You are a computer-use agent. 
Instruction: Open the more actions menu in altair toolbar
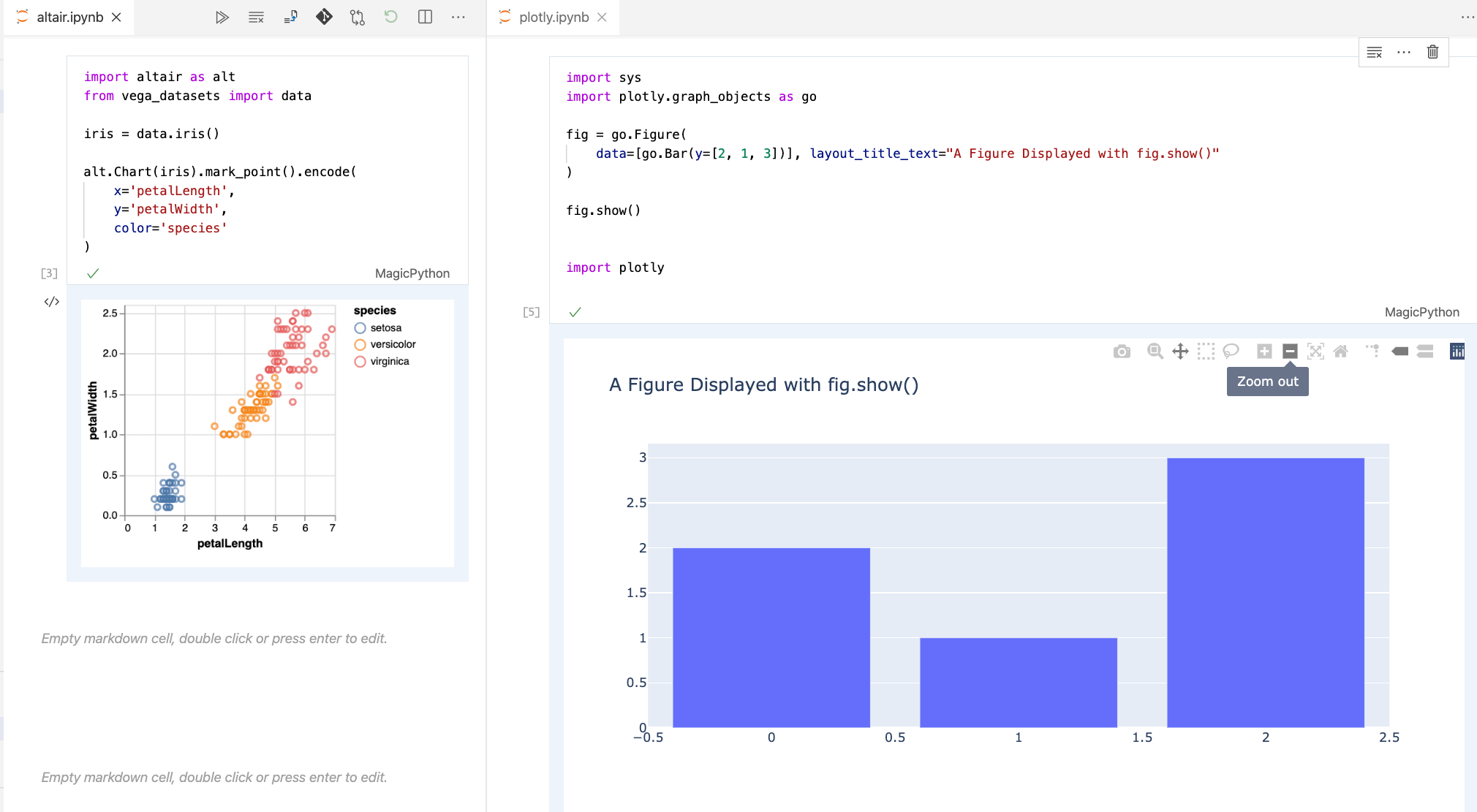tap(458, 17)
